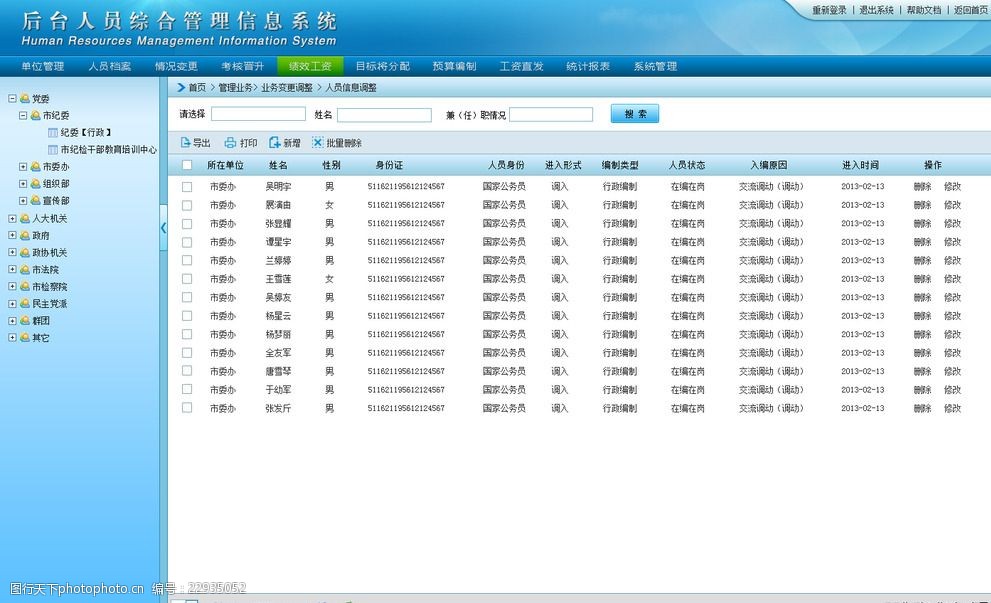Click 修改 for the 张发斤 row
Viewport: 991px width, 603px height.
(x=952, y=408)
